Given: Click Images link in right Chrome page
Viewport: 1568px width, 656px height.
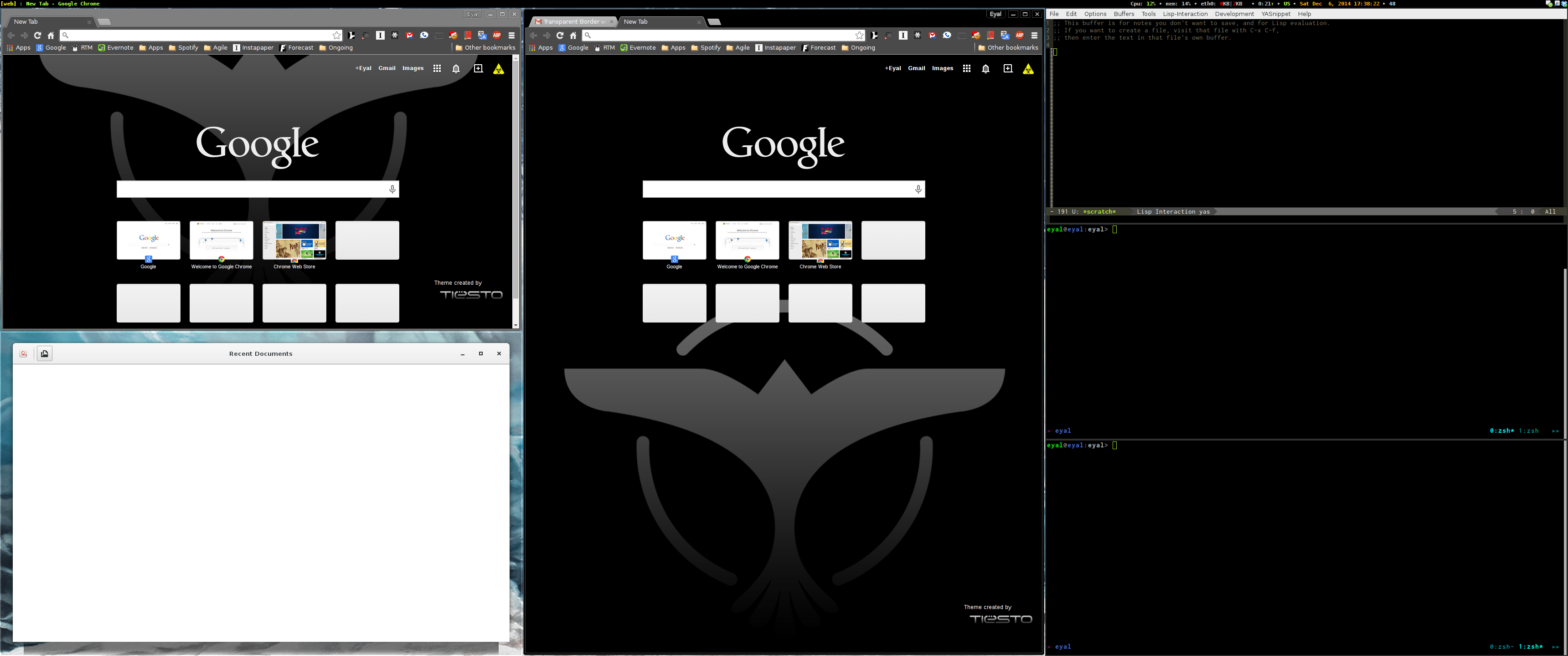Looking at the screenshot, I should click(943, 69).
